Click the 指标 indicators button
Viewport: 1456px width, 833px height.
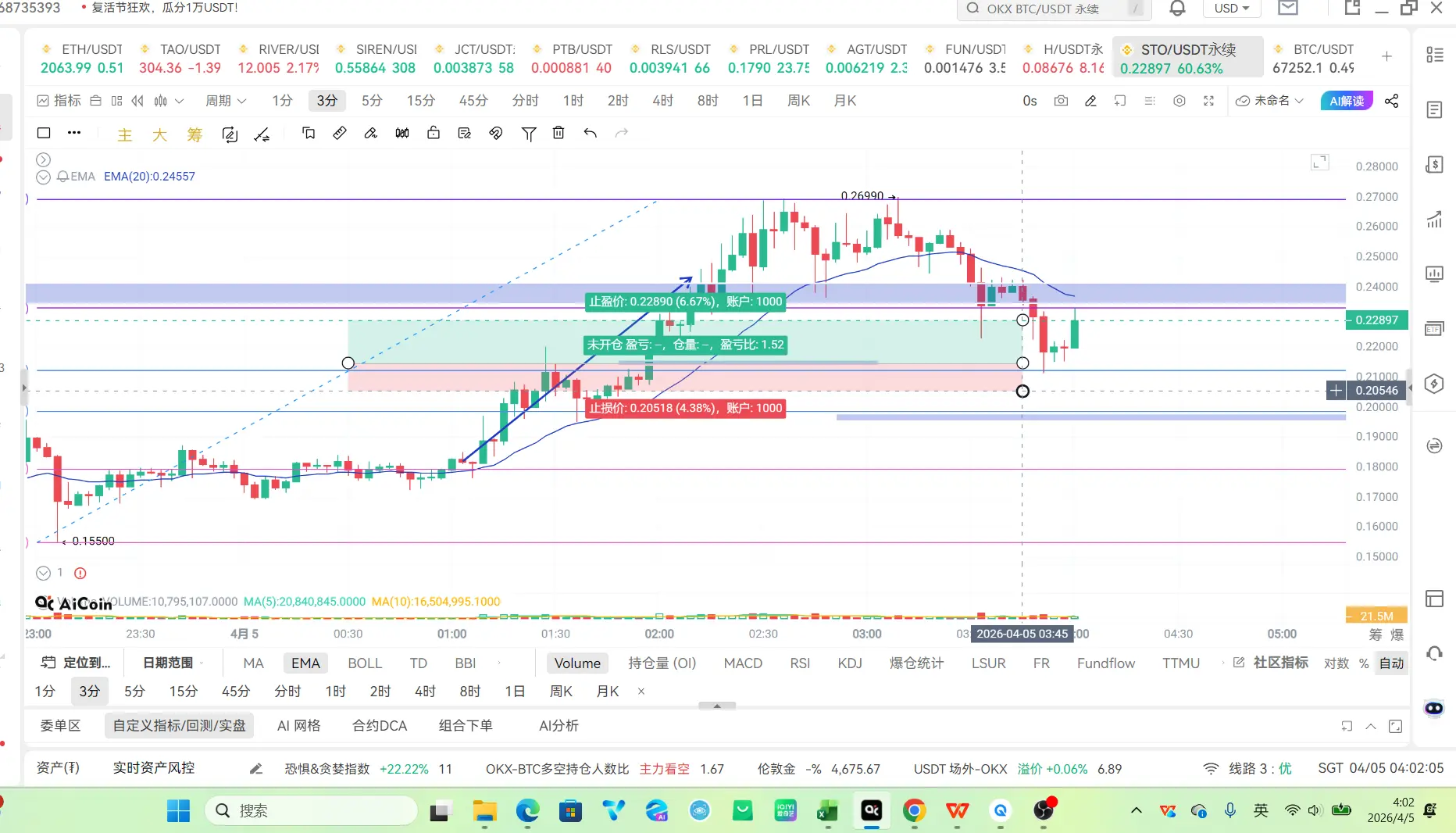click(x=59, y=101)
